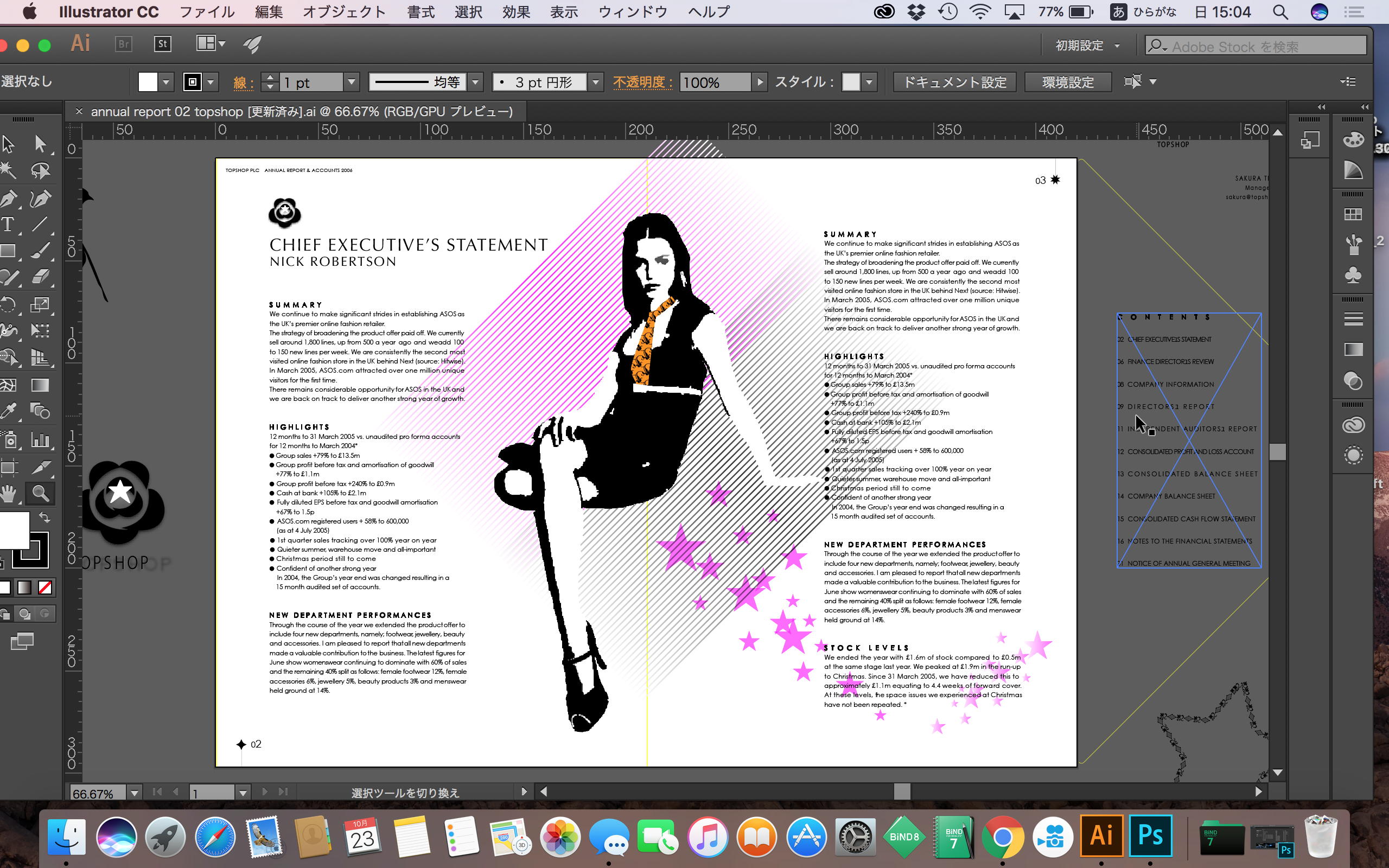Screen dimensions: 1389x868
Task: Open the Symbols panel club icon
Action: point(1353,275)
